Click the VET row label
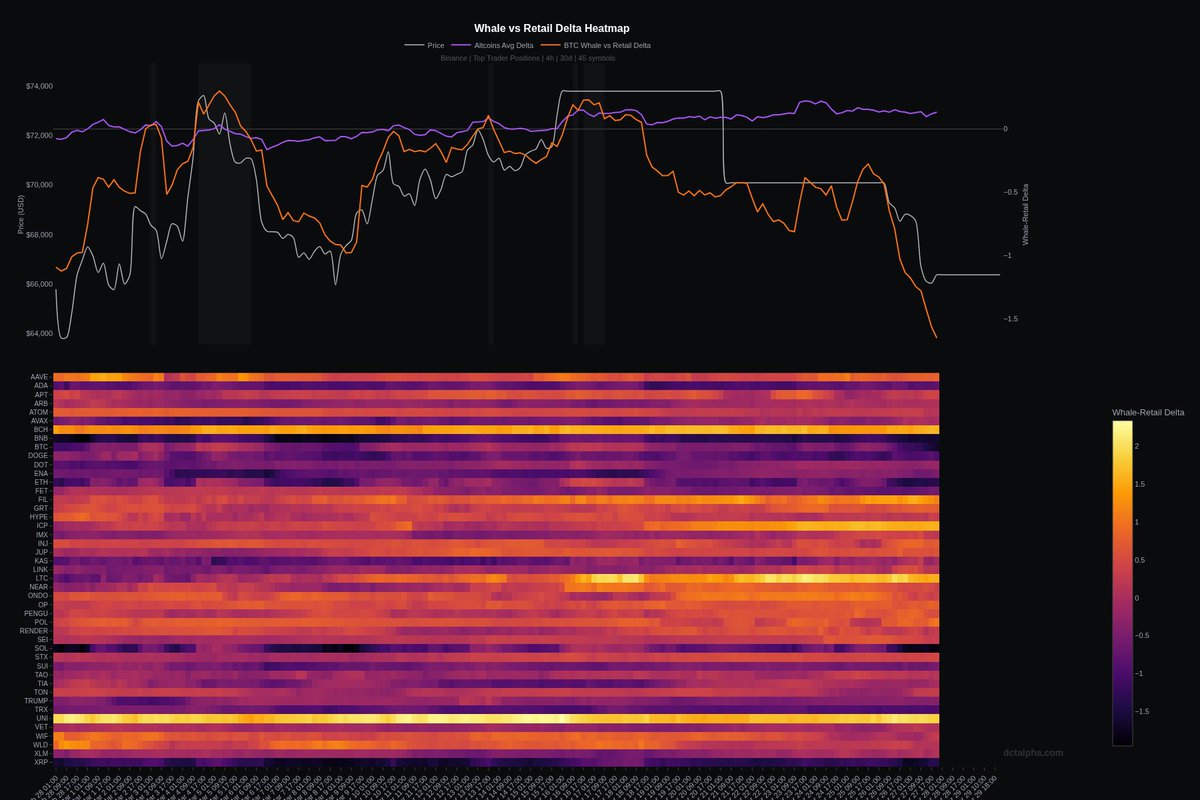This screenshot has width=1200, height=800. pyautogui.click(x=41, y=727)
